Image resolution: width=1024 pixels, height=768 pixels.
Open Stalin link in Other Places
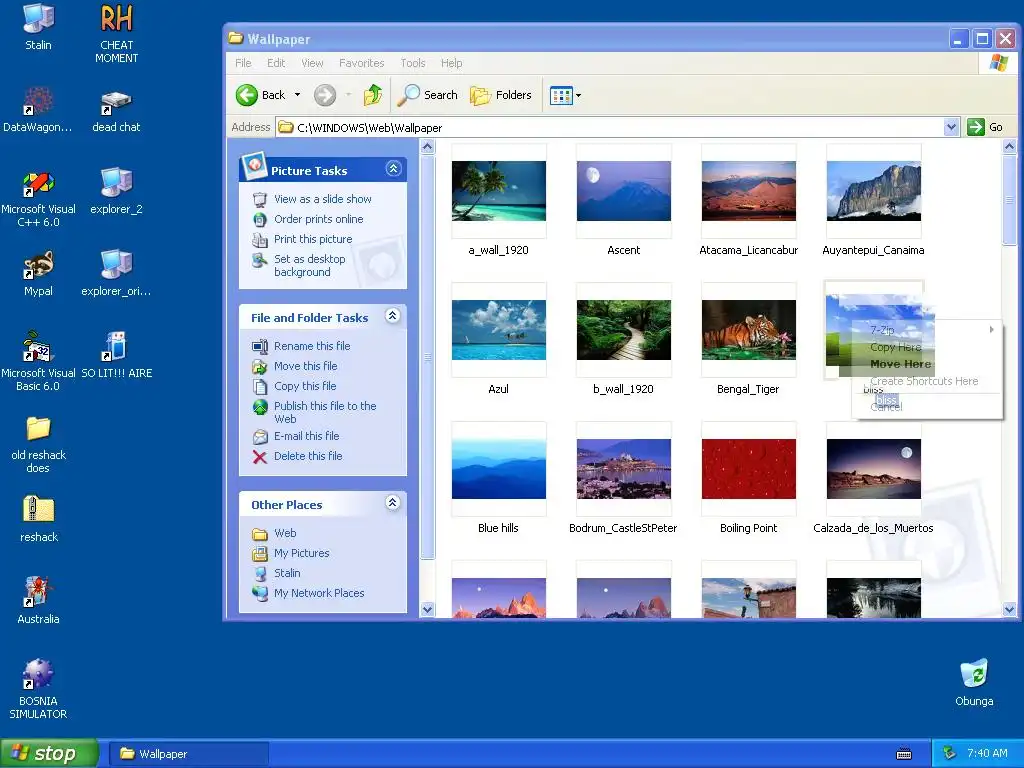pos(287,573)
